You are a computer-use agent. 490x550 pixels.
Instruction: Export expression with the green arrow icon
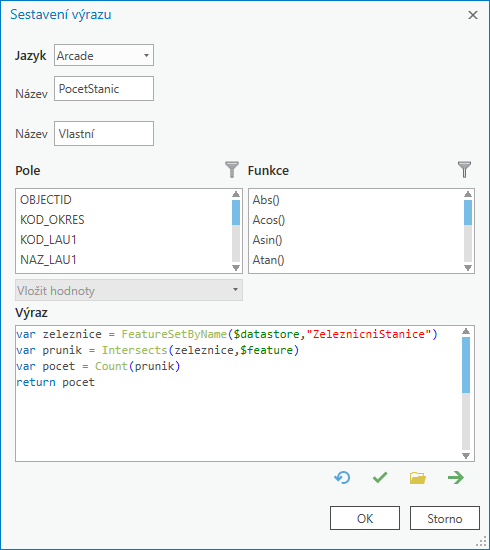[x=456, y=477]
